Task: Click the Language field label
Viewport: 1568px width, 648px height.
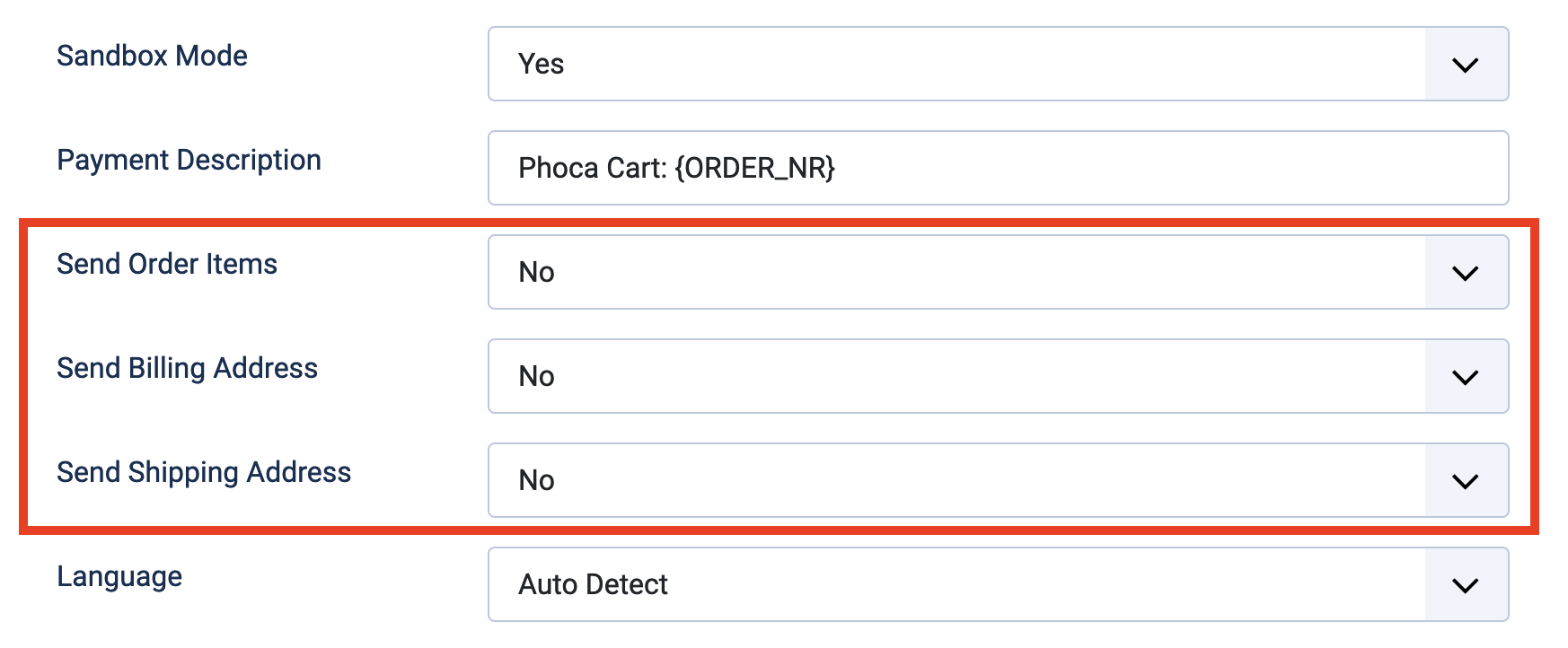Action: [x=119, y=577]
